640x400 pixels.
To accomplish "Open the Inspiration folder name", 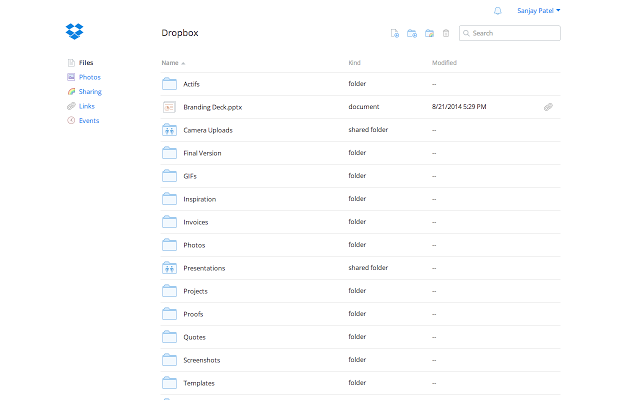I will pos(200,199).
